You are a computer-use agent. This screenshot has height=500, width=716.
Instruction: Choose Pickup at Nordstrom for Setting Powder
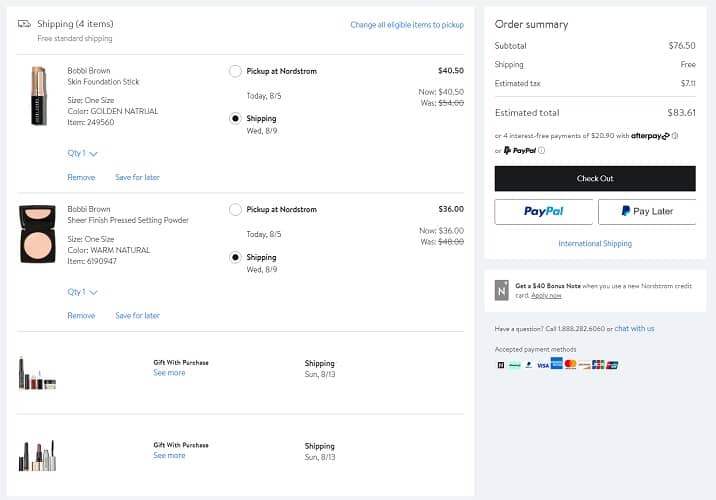tap(235, 210)
